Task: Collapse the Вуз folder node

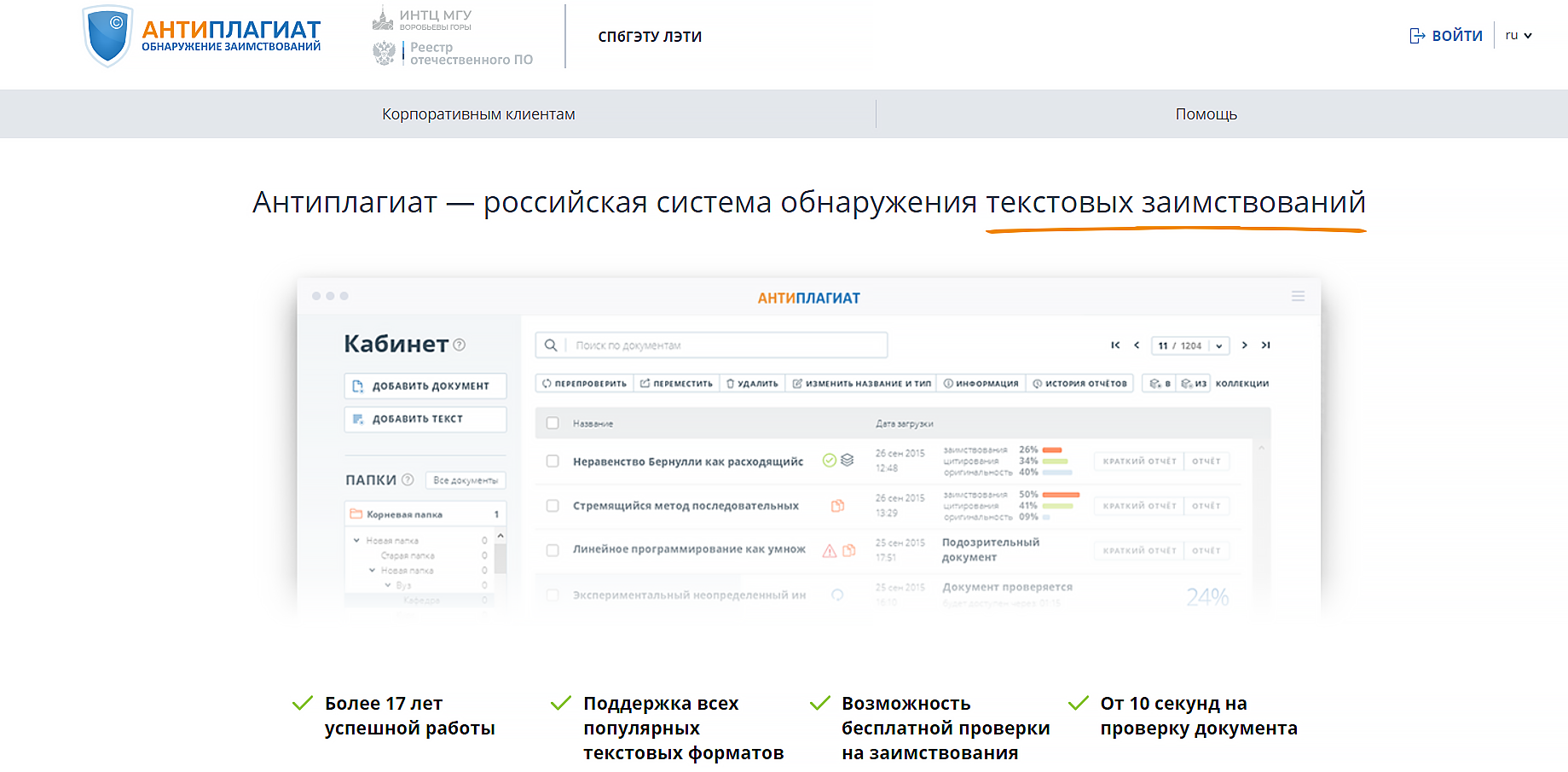Action: coord(388,585)
